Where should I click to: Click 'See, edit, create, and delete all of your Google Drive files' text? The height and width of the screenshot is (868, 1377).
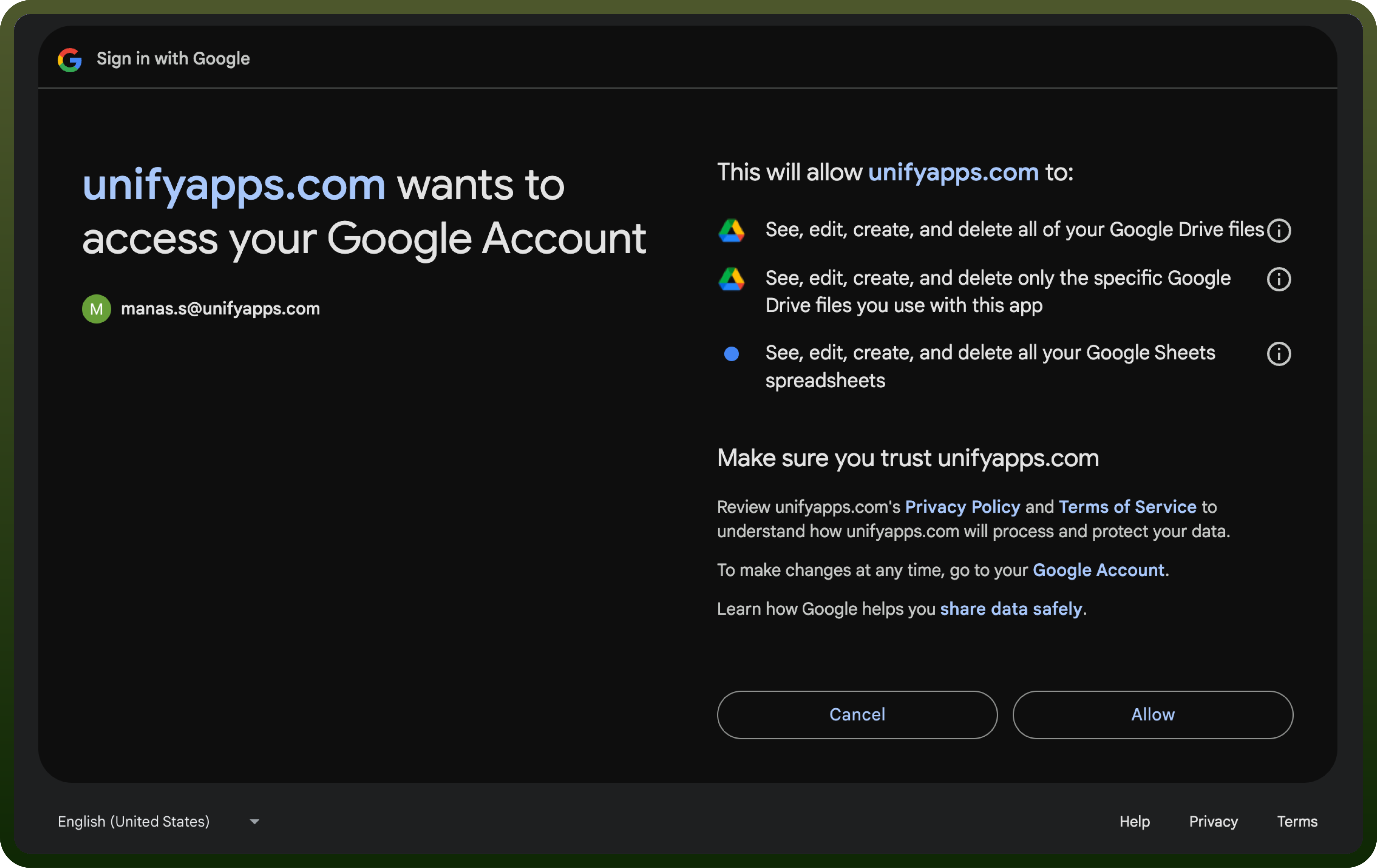tap(1014, 230)
